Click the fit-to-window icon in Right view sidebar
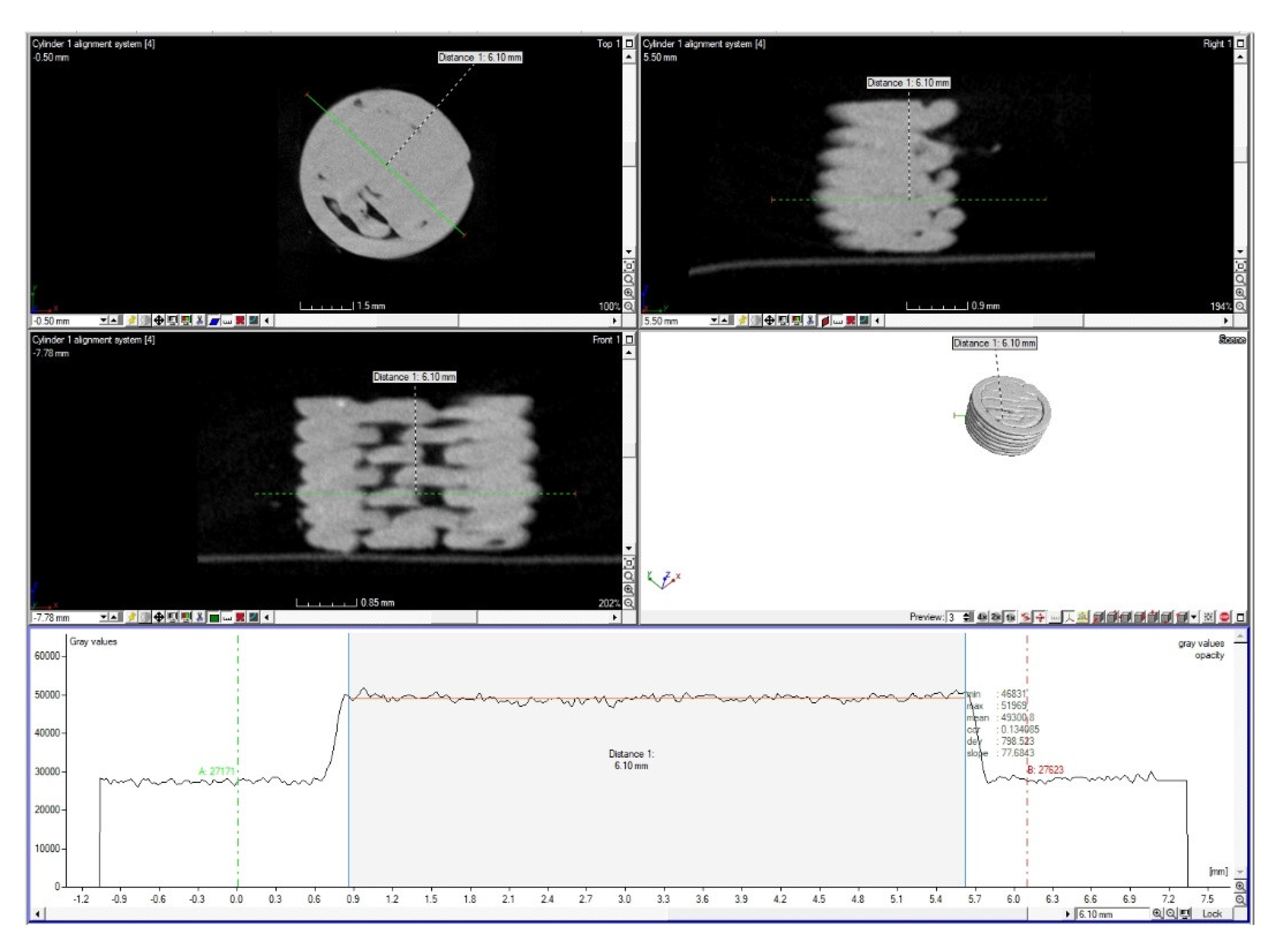Screen dimensions: 1287x952 tap(1240, 265)
